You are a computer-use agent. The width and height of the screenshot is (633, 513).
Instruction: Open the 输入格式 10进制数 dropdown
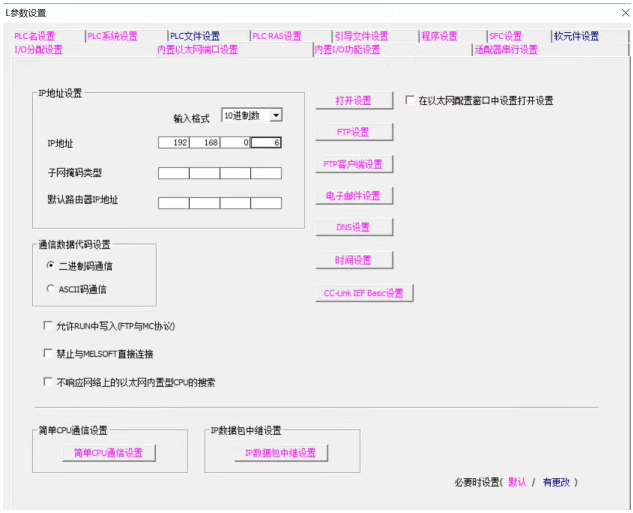tap(275, 115)
